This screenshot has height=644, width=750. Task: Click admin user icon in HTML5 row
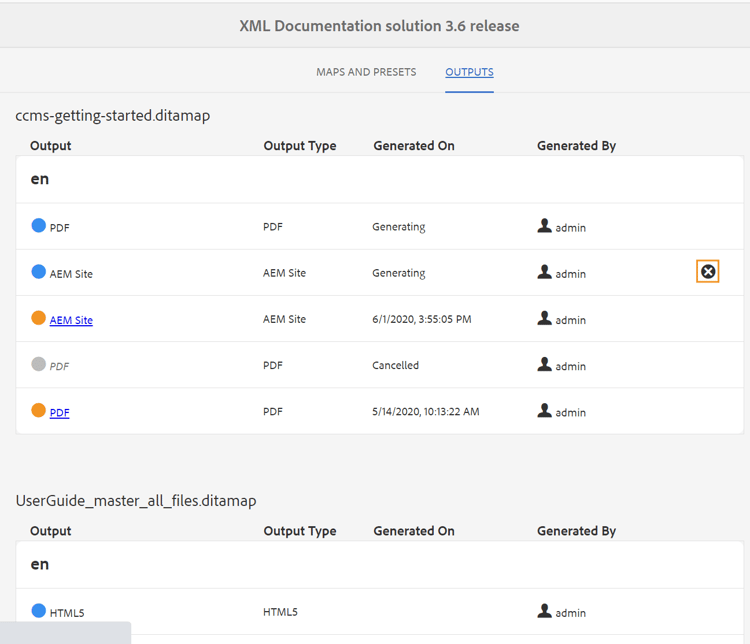pos(544,611)
